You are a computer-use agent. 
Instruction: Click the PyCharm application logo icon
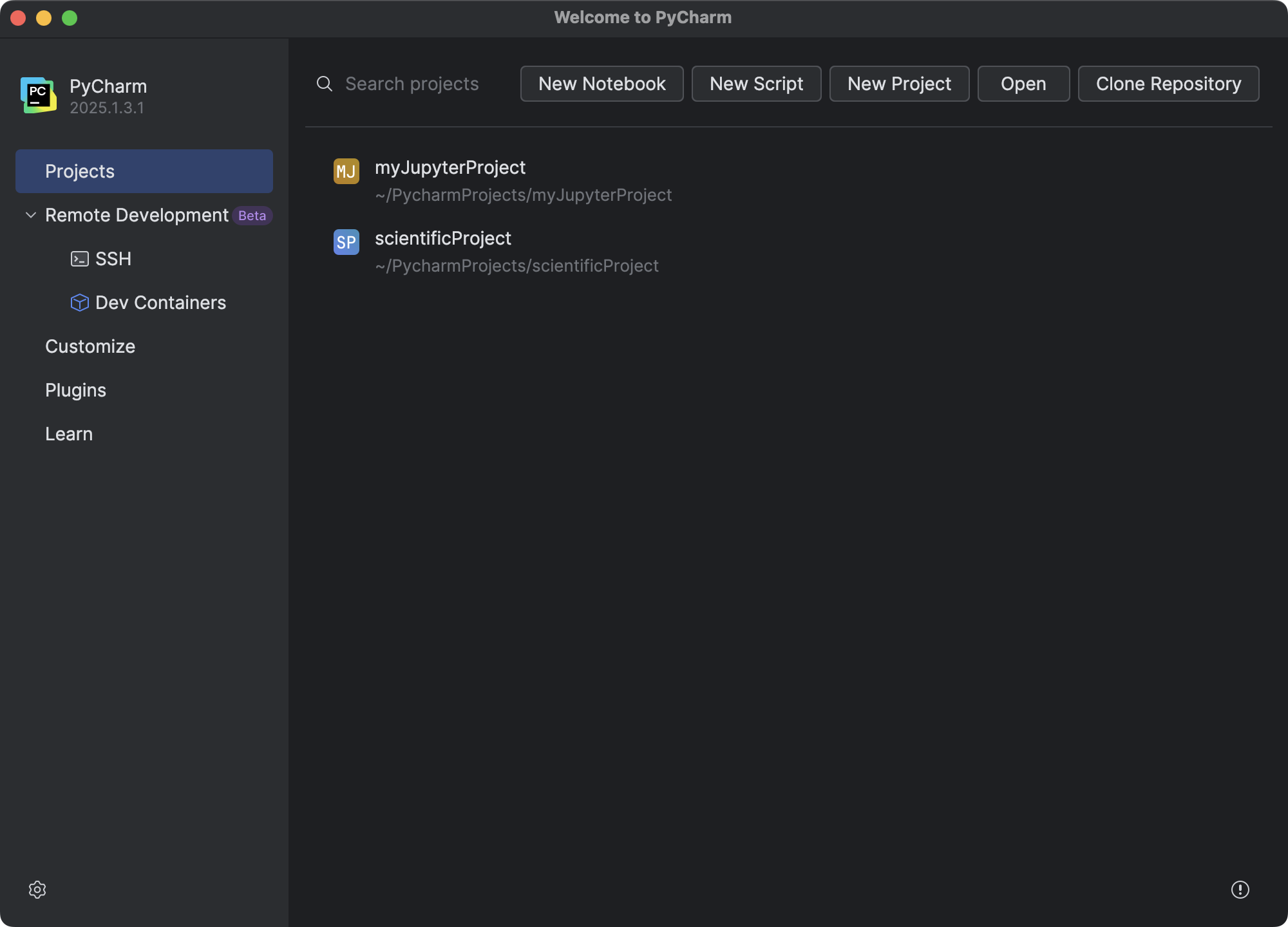(x=39, y=95)
